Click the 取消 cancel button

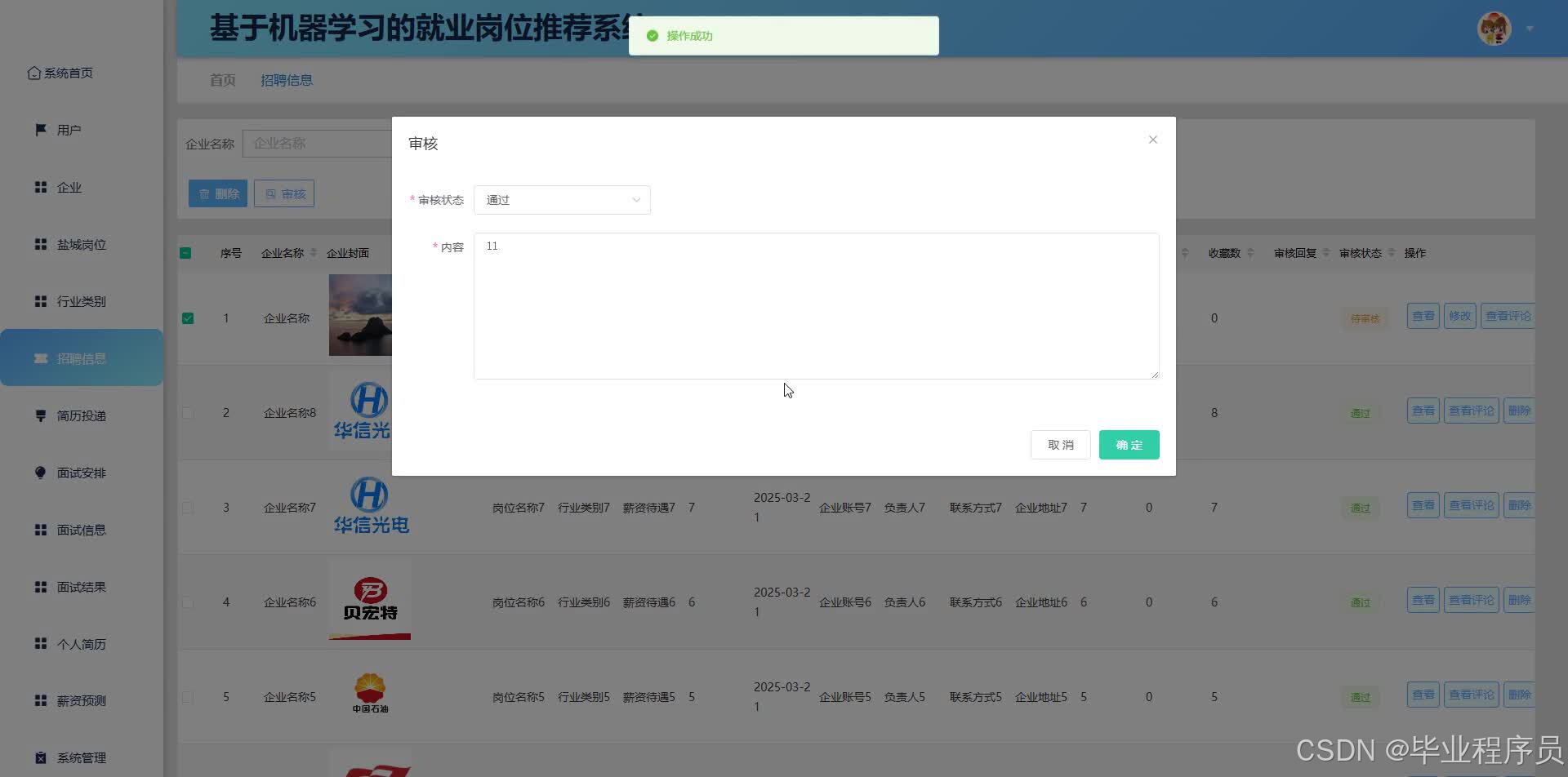[x=1060, y=444]
